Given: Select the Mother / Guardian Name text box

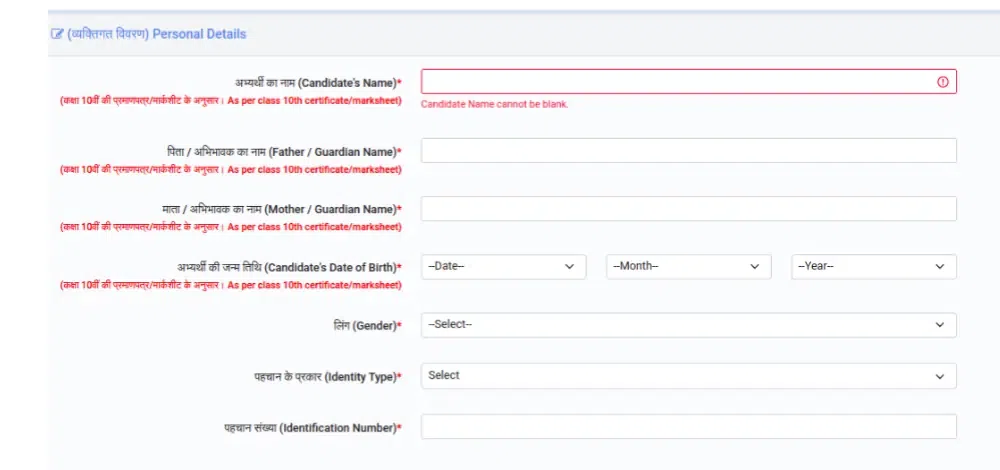Looking at the screenshot, I should coord(688,209).
